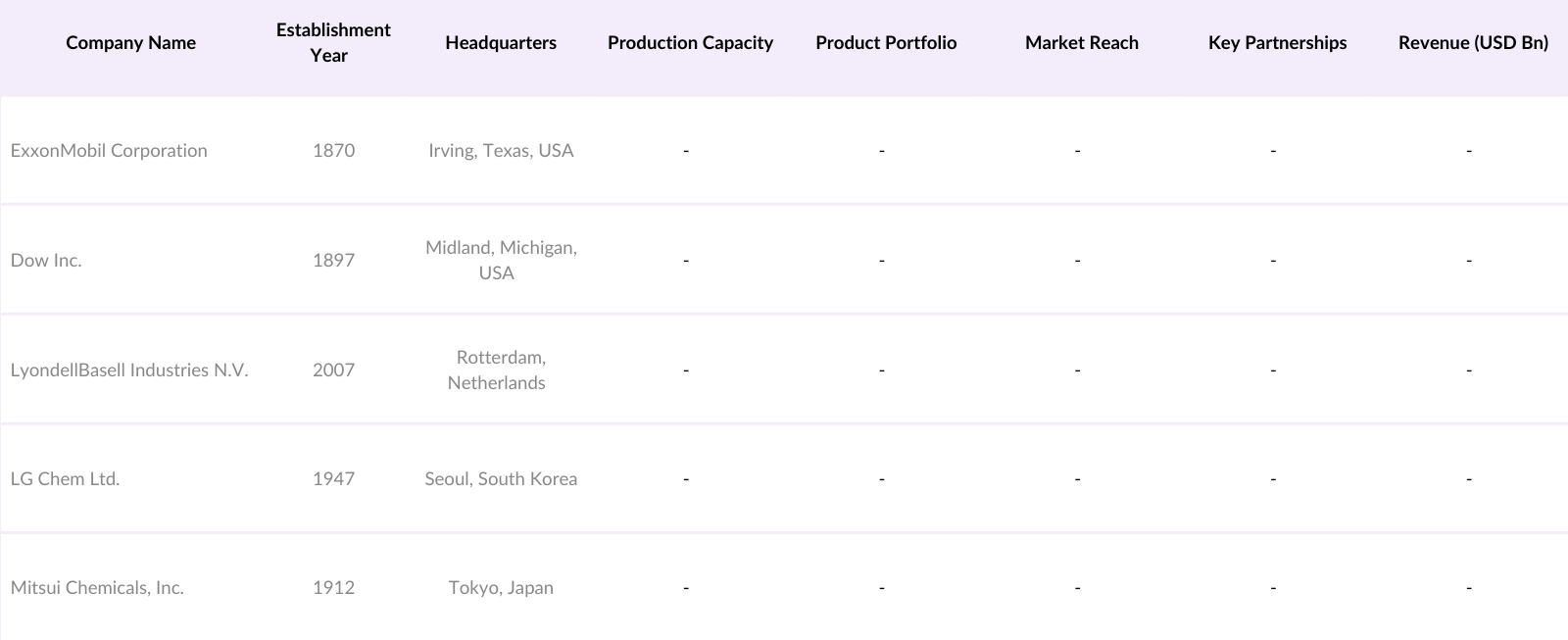Select the ExxonMobil Corporation cell

click(109, 151)
